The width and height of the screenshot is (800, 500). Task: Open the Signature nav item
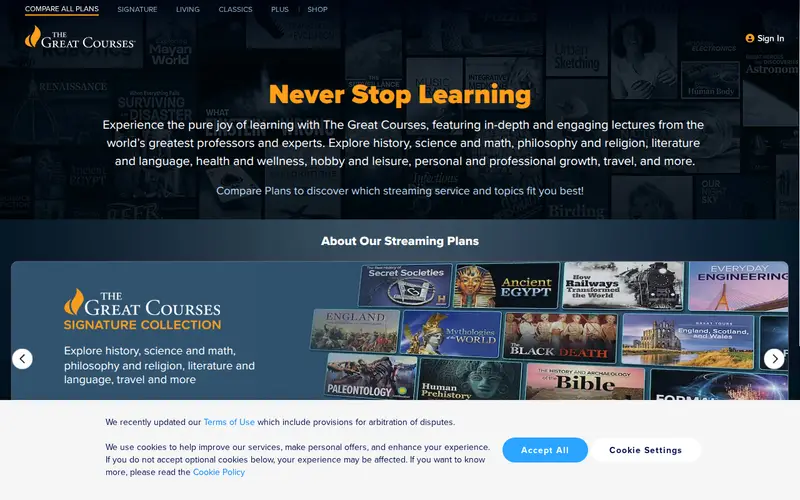point(137,9)
